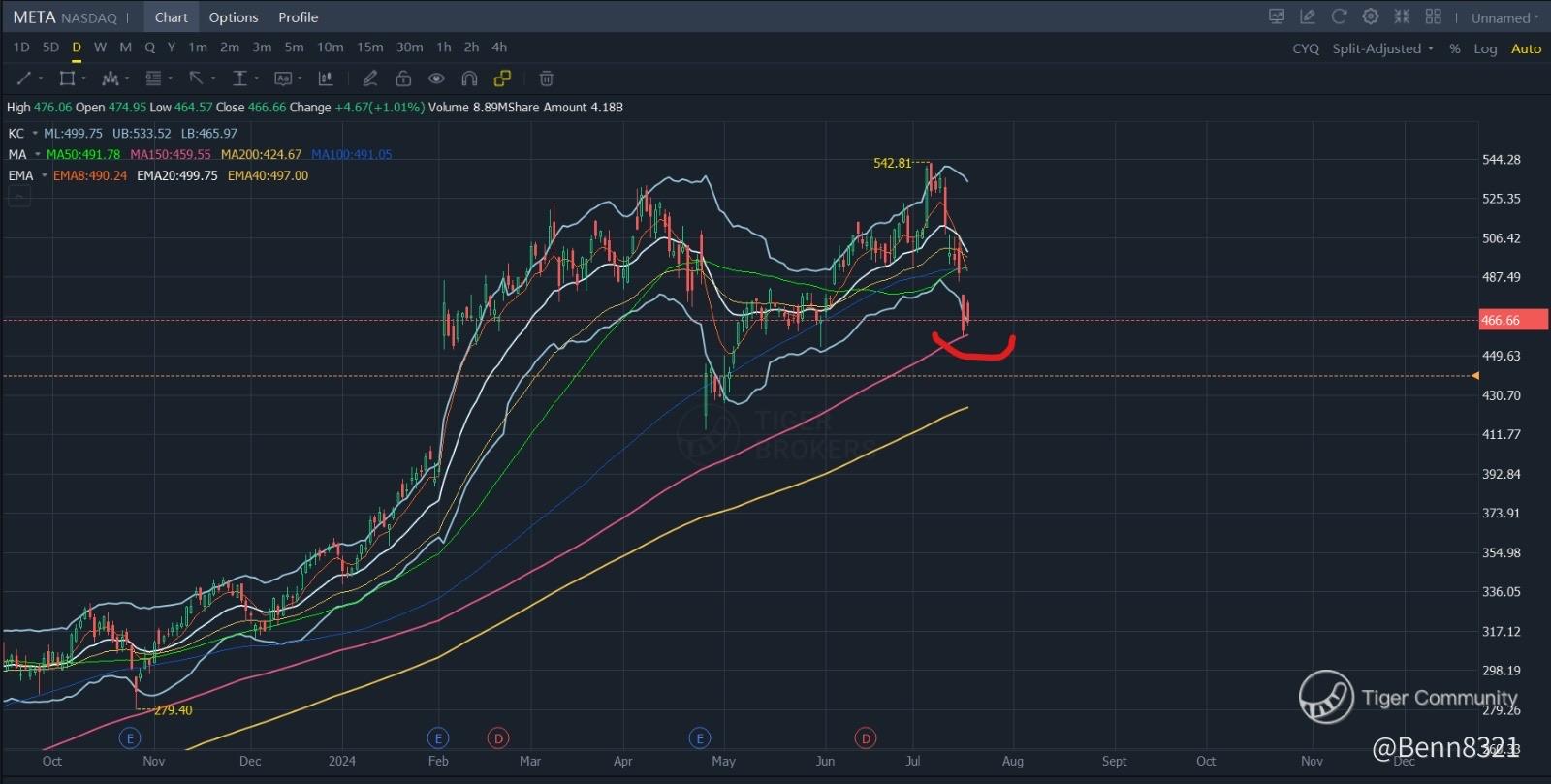This screenshot has height=784, width=1551.
Task: Toggle lock on drawings
Action: (403, 78)
